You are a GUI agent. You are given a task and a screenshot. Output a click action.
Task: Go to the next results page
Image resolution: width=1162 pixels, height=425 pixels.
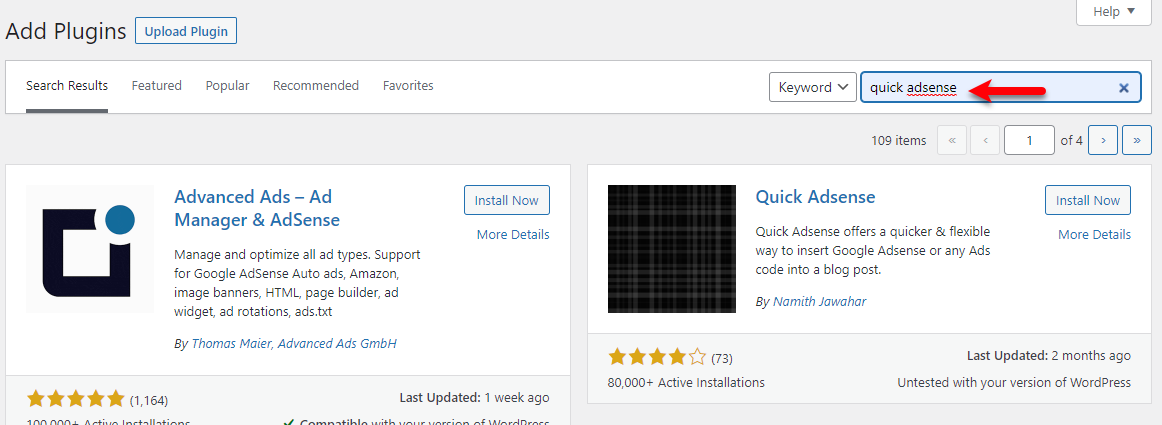coord(1103,140)
